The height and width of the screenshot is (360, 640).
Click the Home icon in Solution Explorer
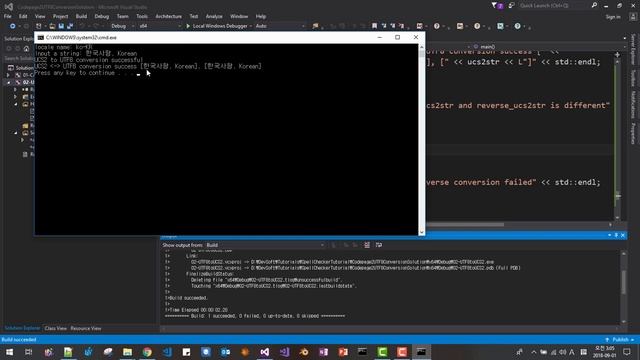pos(26,49)
